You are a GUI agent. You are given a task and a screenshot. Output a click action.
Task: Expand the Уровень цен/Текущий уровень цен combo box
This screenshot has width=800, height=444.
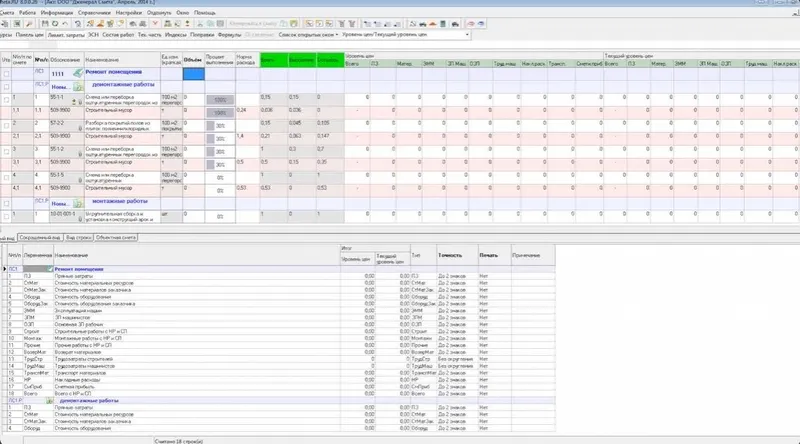[467, 35]
